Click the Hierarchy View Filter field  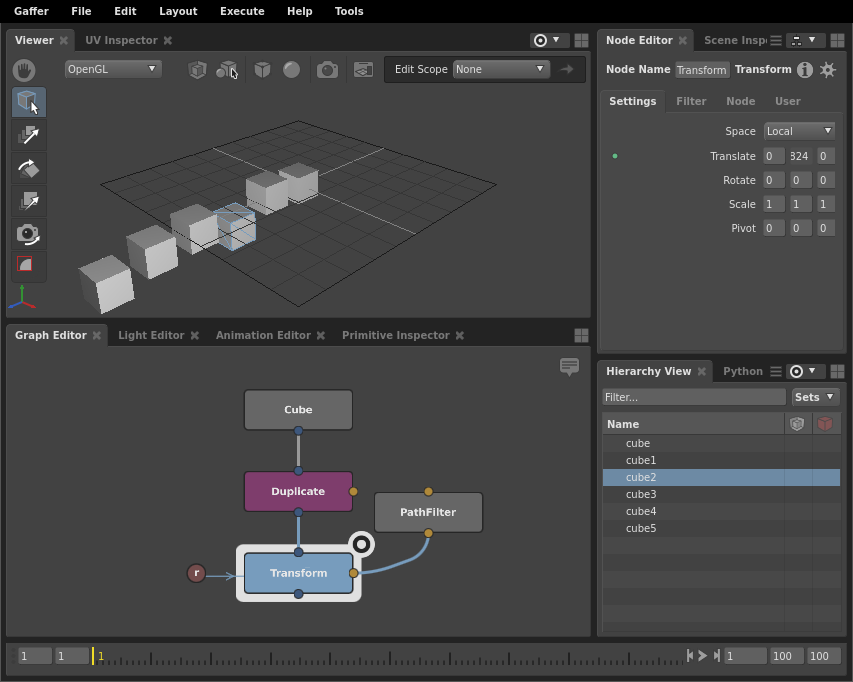pos(694,397)
